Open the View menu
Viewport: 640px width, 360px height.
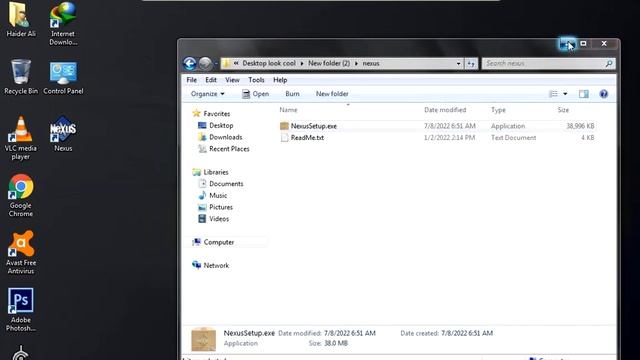pyautogui.click(x=232, y=80)
